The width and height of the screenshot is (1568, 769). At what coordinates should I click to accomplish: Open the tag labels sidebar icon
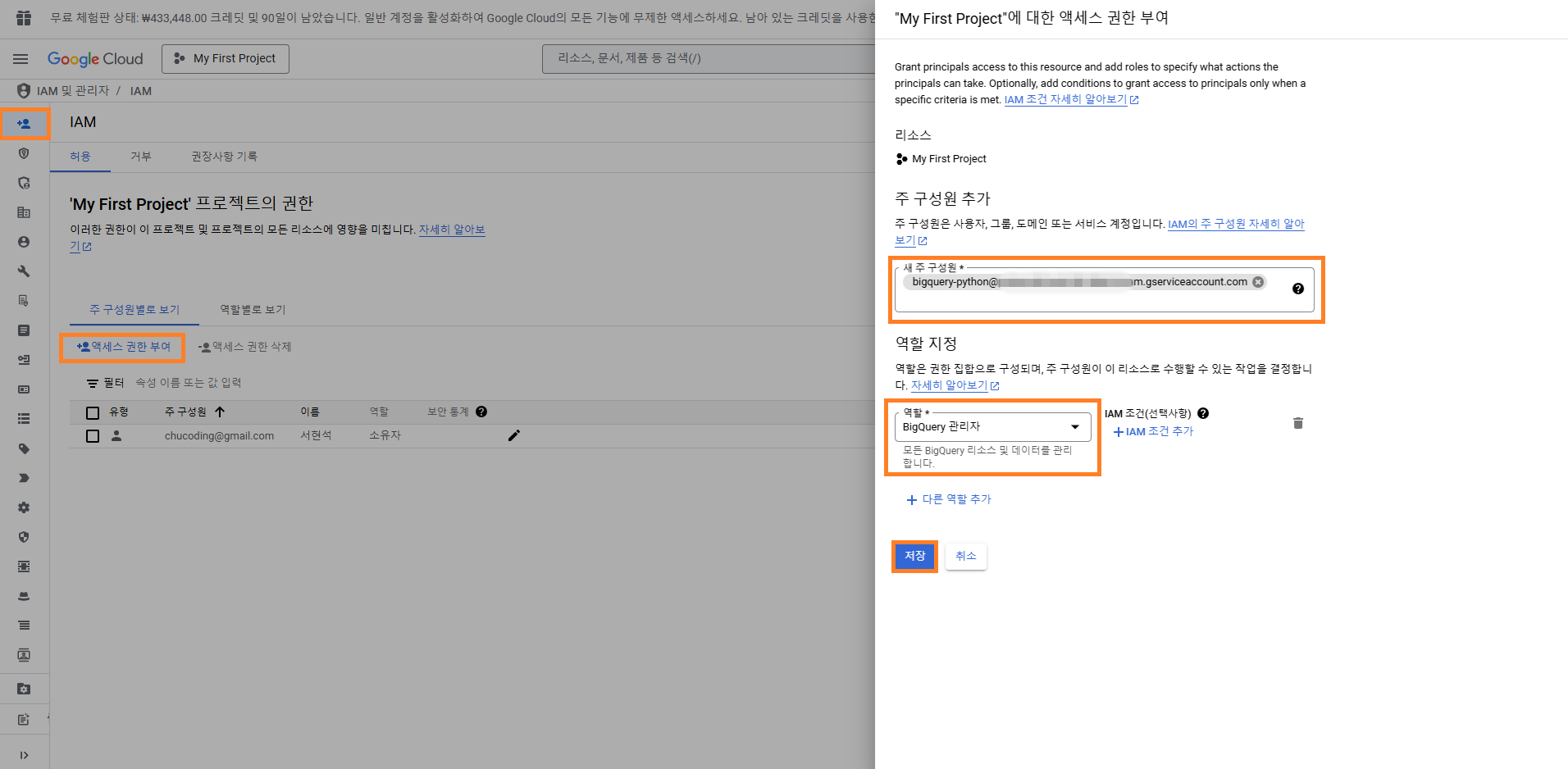point(24,448)
